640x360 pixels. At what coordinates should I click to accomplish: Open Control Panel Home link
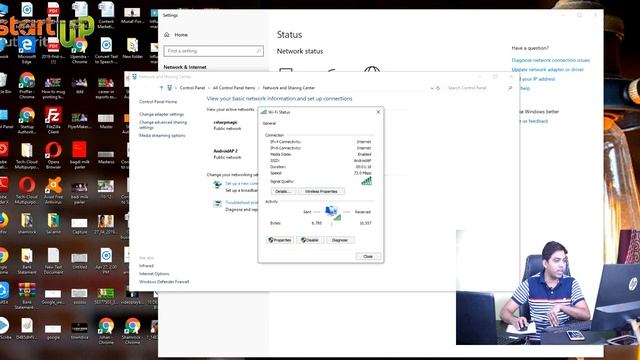click(158, 102)
